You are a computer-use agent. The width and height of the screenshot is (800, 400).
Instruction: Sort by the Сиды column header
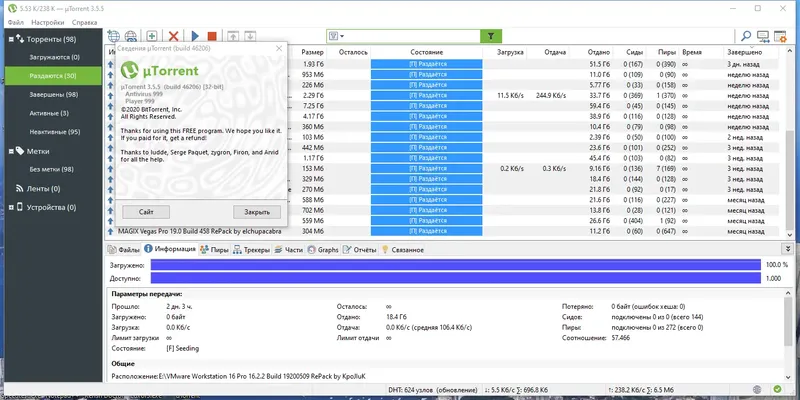(635, 52)
